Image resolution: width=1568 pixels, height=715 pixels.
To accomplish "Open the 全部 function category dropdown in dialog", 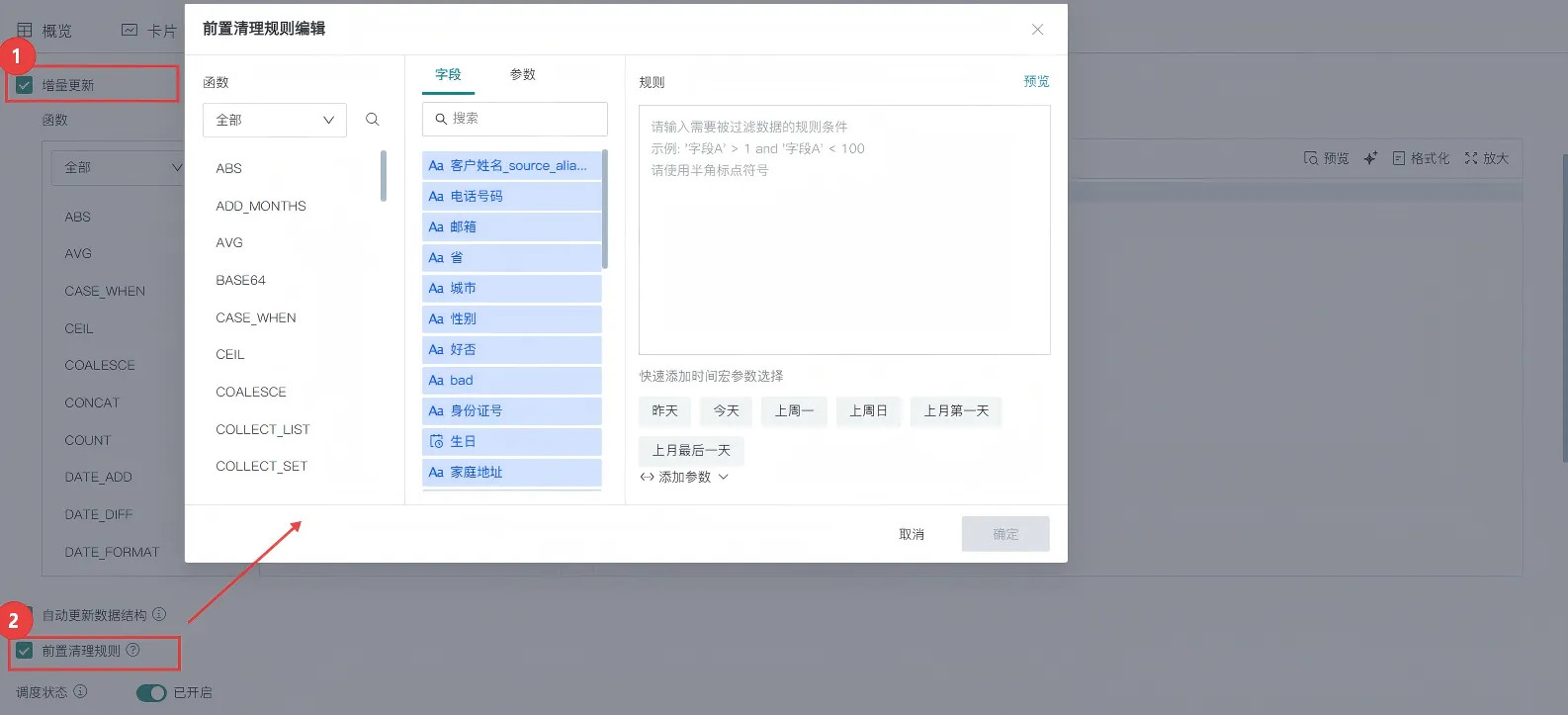I will point(275,120).
